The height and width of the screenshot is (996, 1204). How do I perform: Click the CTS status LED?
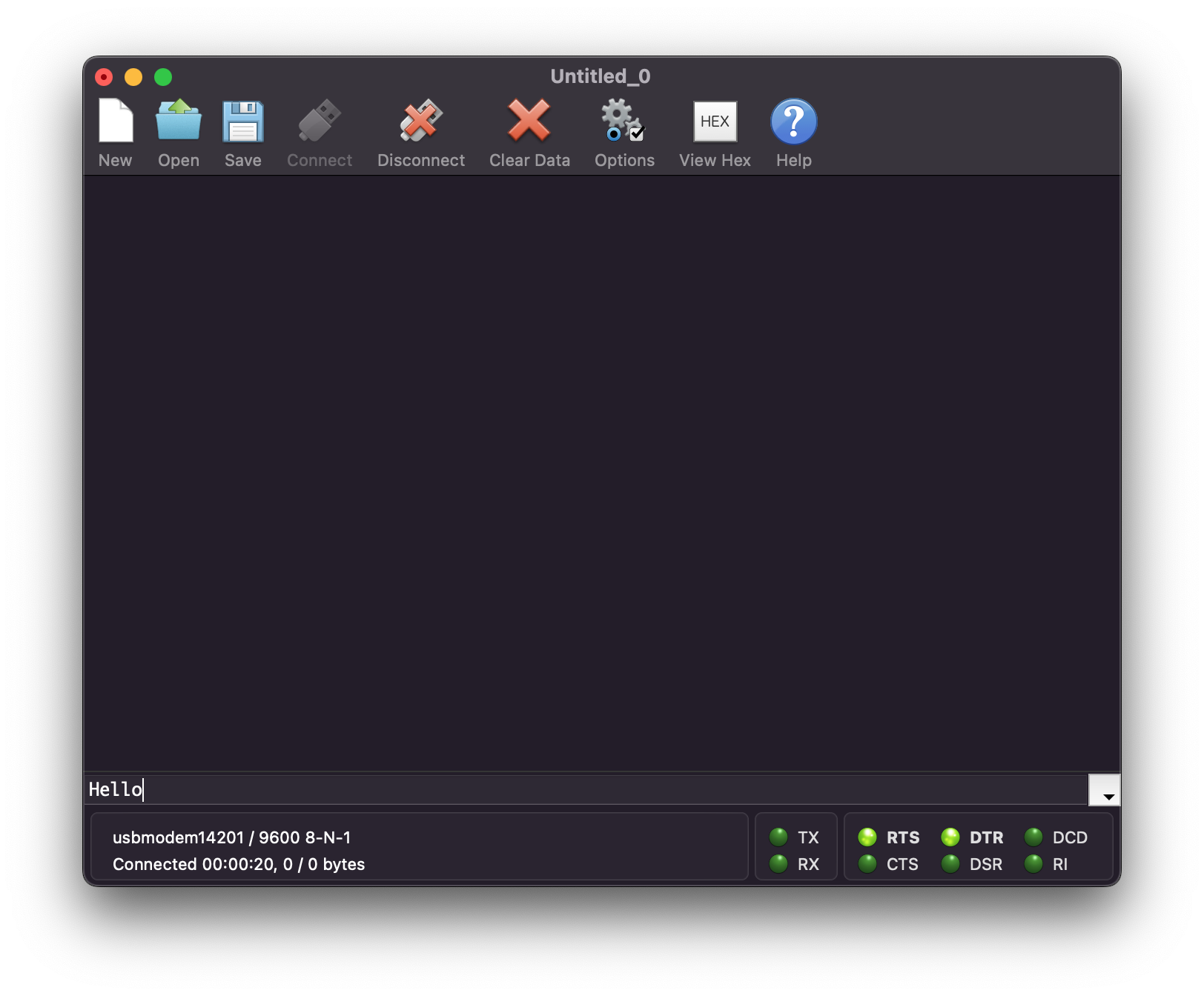(867, 863)
